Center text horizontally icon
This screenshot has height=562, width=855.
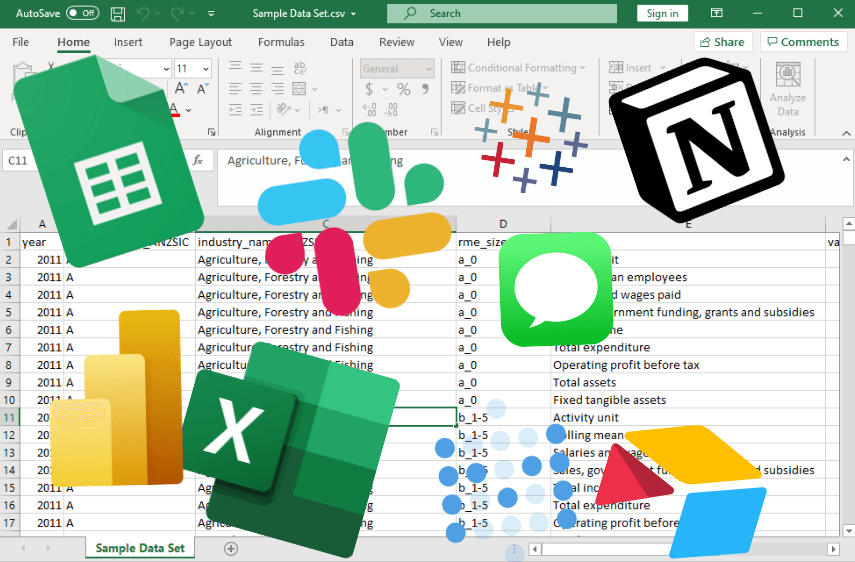(256, 88)
